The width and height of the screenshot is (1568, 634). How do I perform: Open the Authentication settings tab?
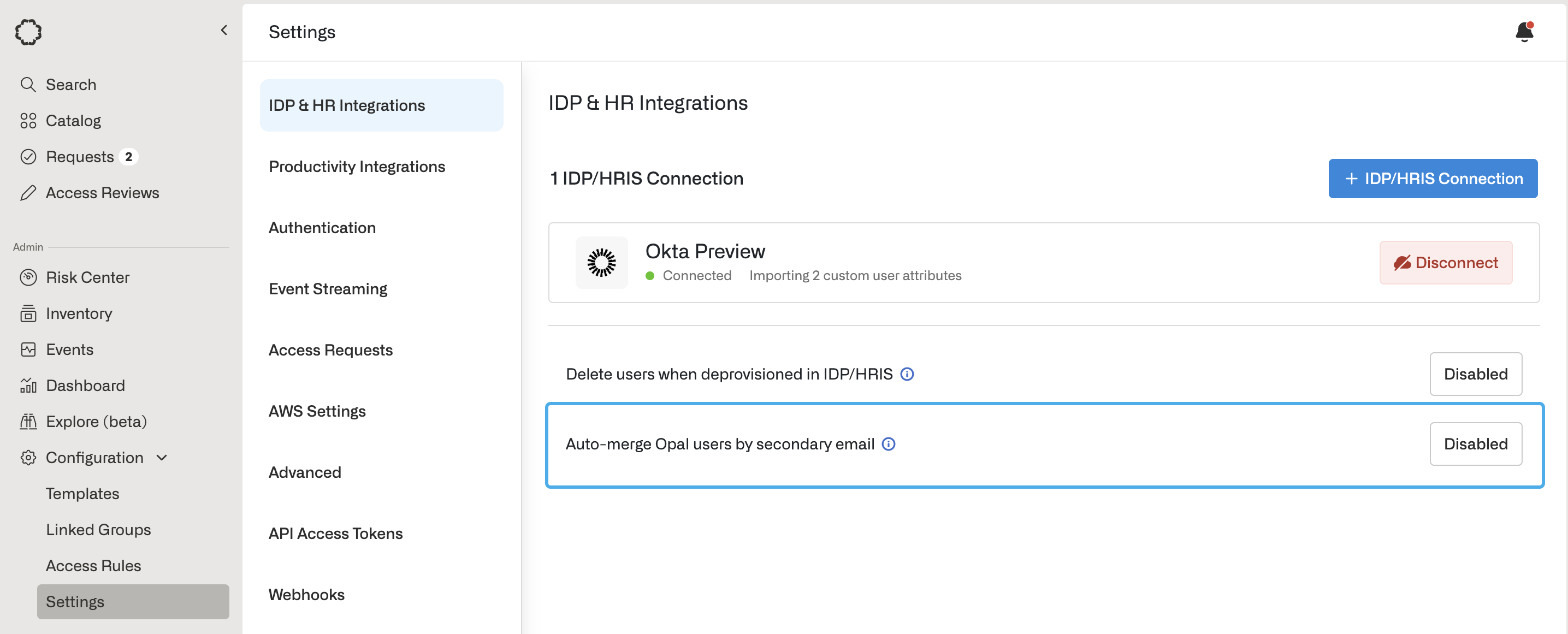click(322, 228)
